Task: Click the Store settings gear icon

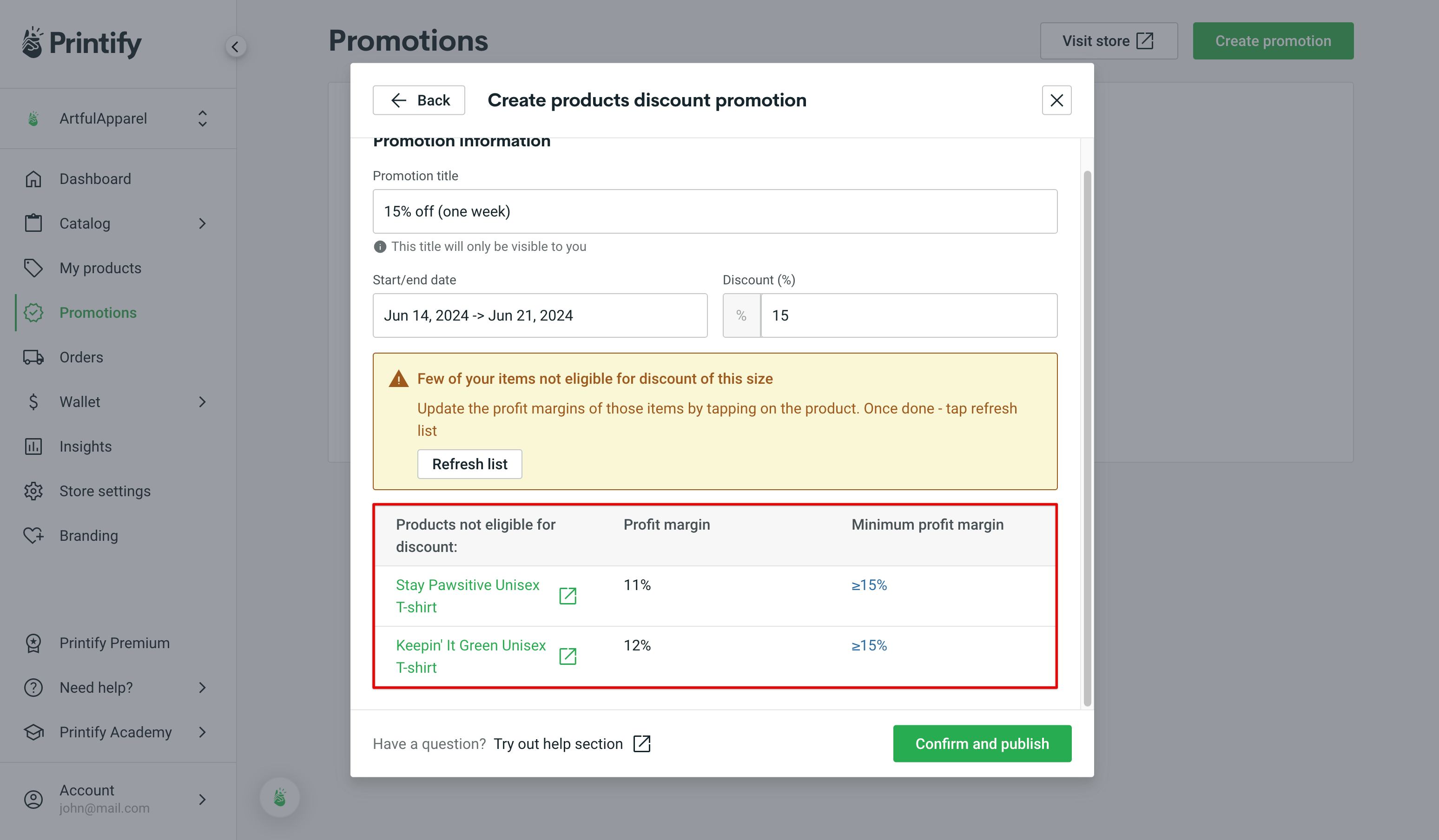Action: (x=33, y=491)
